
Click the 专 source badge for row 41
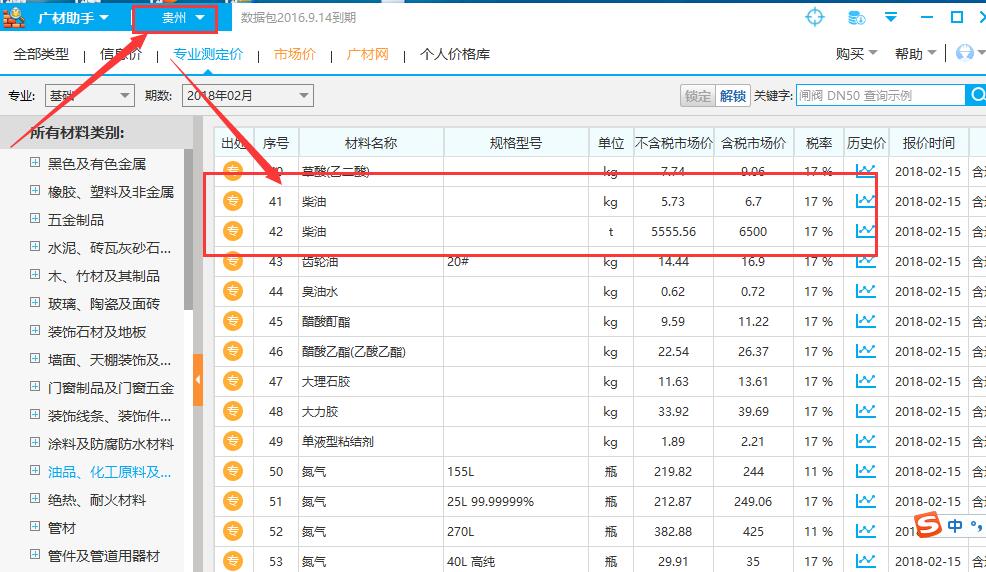coord(233,201)
